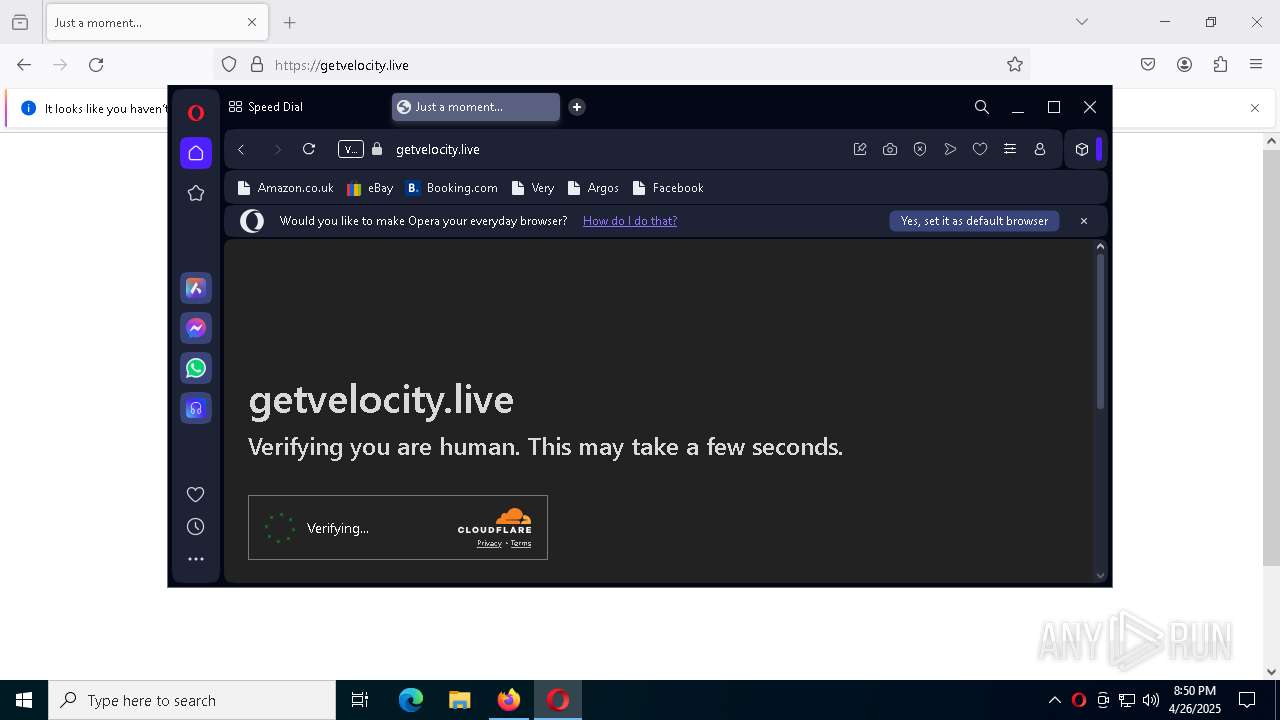
Task: Open Amazon.co.uk bookmark
Action: (286, 188)
